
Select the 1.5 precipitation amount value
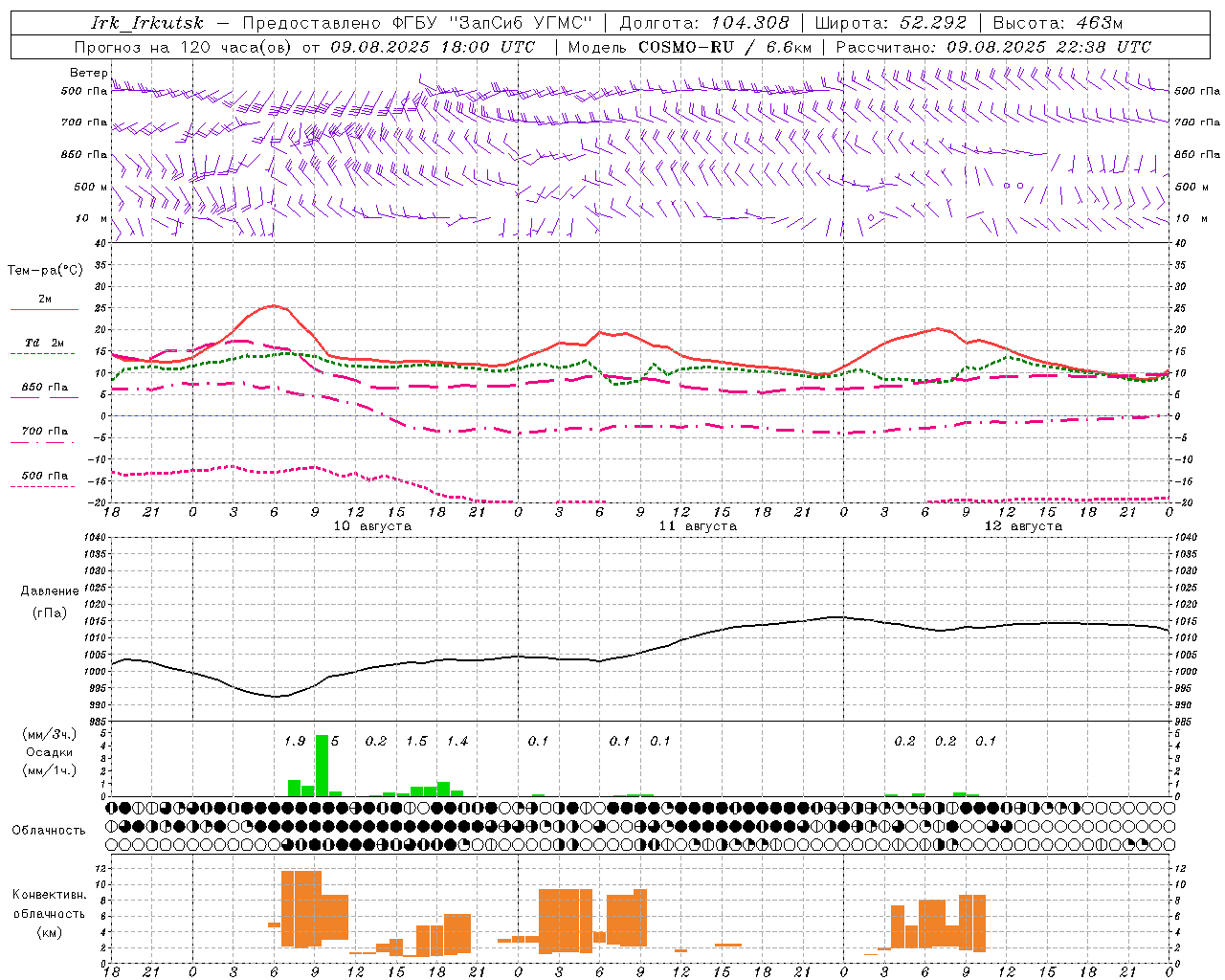pyautogui.click(x=416, y=741)
